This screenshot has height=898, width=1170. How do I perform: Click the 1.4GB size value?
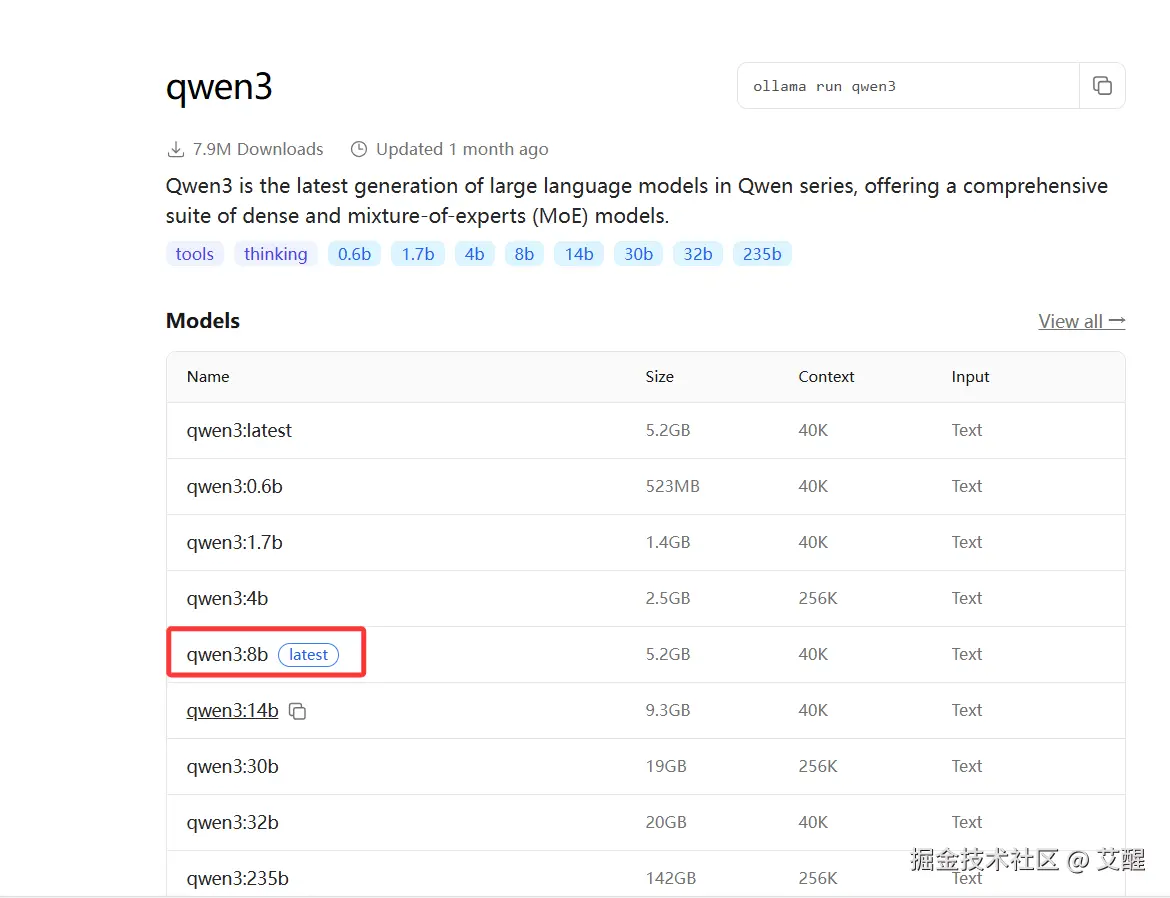coord(668,543)
